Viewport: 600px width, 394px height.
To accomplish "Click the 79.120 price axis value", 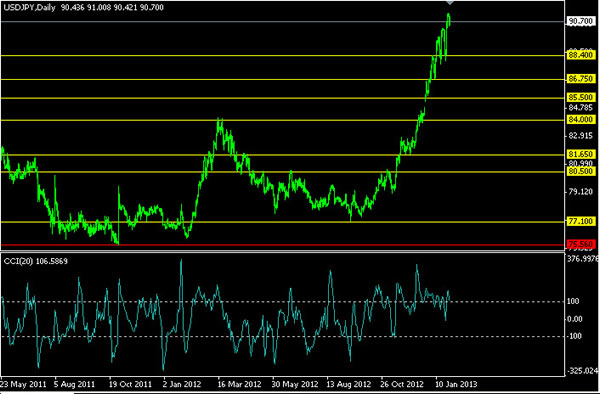I will coord(580,191).
